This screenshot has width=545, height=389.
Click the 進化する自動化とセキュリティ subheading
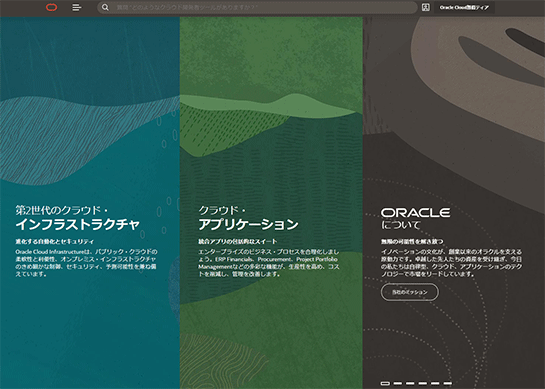coord(55,241)
